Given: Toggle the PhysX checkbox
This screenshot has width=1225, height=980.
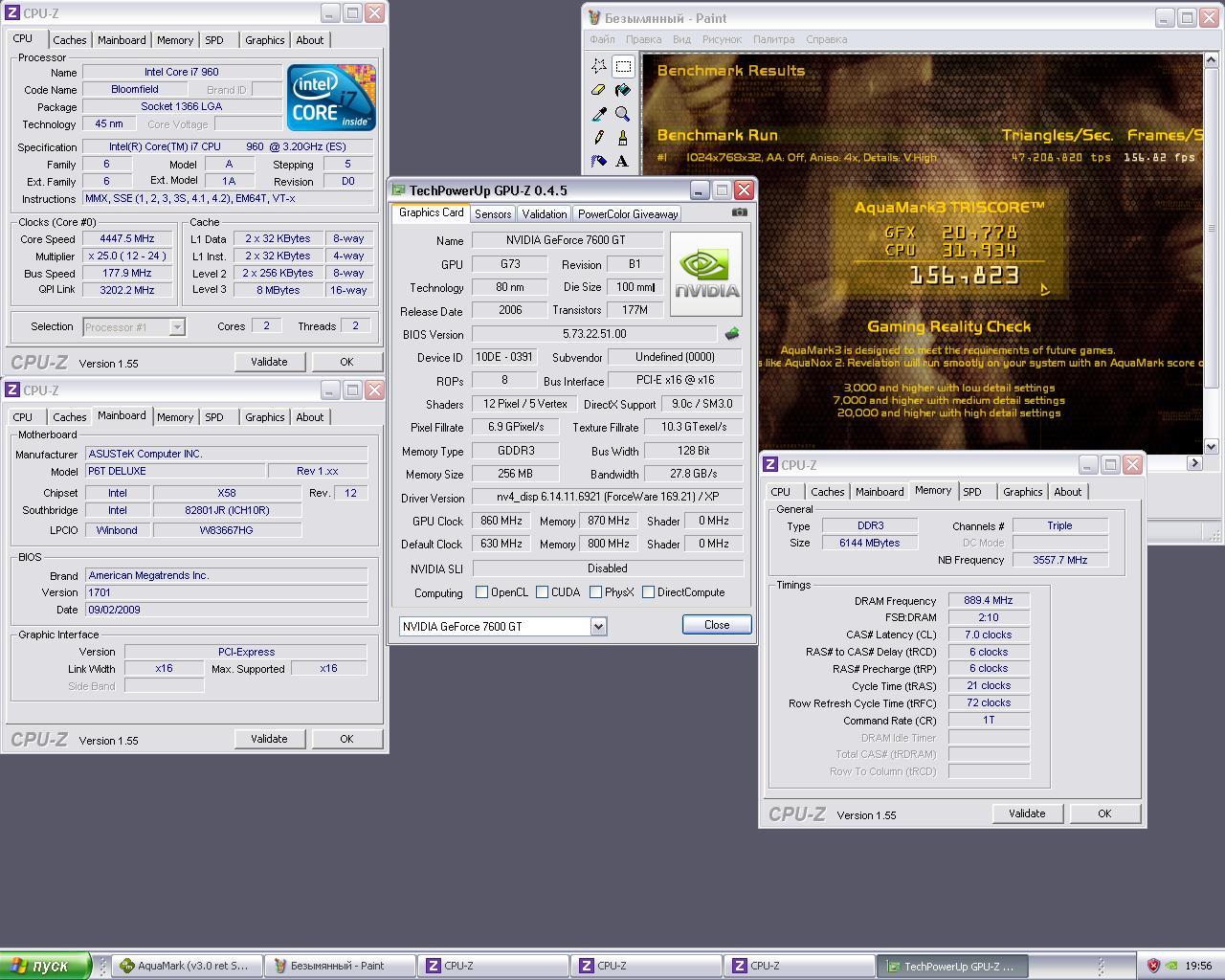Looking at the screenshot, I should click(595, 592).
